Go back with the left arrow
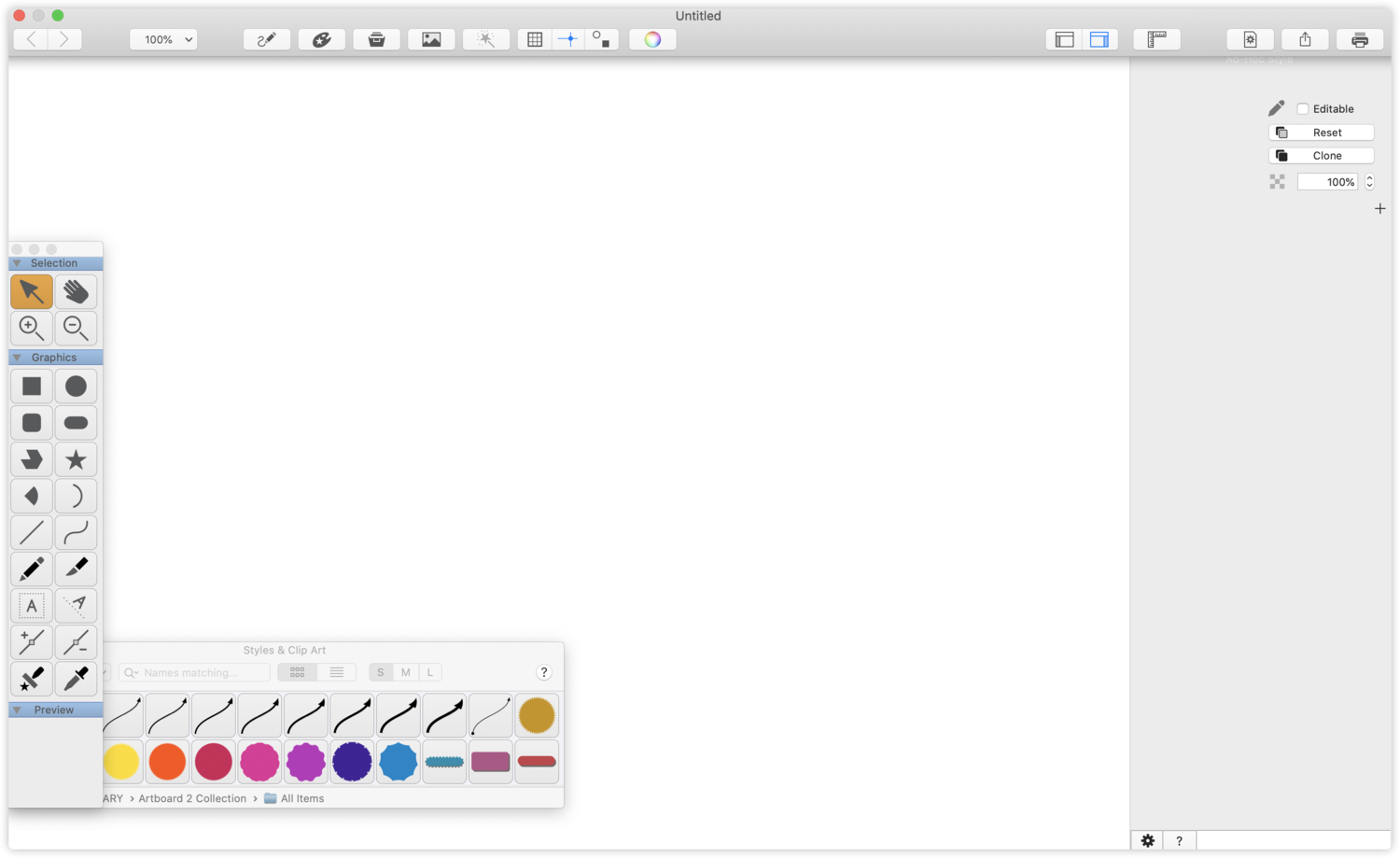This screenshot has width=1400, height=858. pos(32,39)
